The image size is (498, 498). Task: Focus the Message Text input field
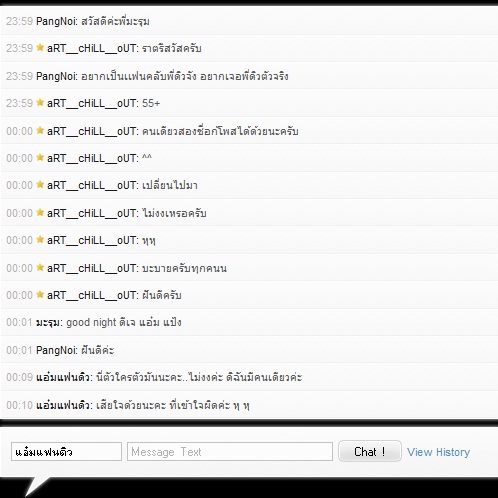(230, 452)
